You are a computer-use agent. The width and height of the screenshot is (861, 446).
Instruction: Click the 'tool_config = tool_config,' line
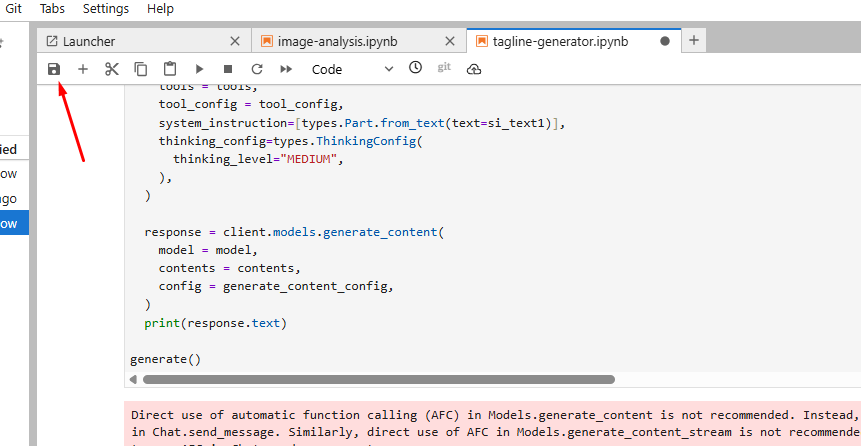coord(251,104)
